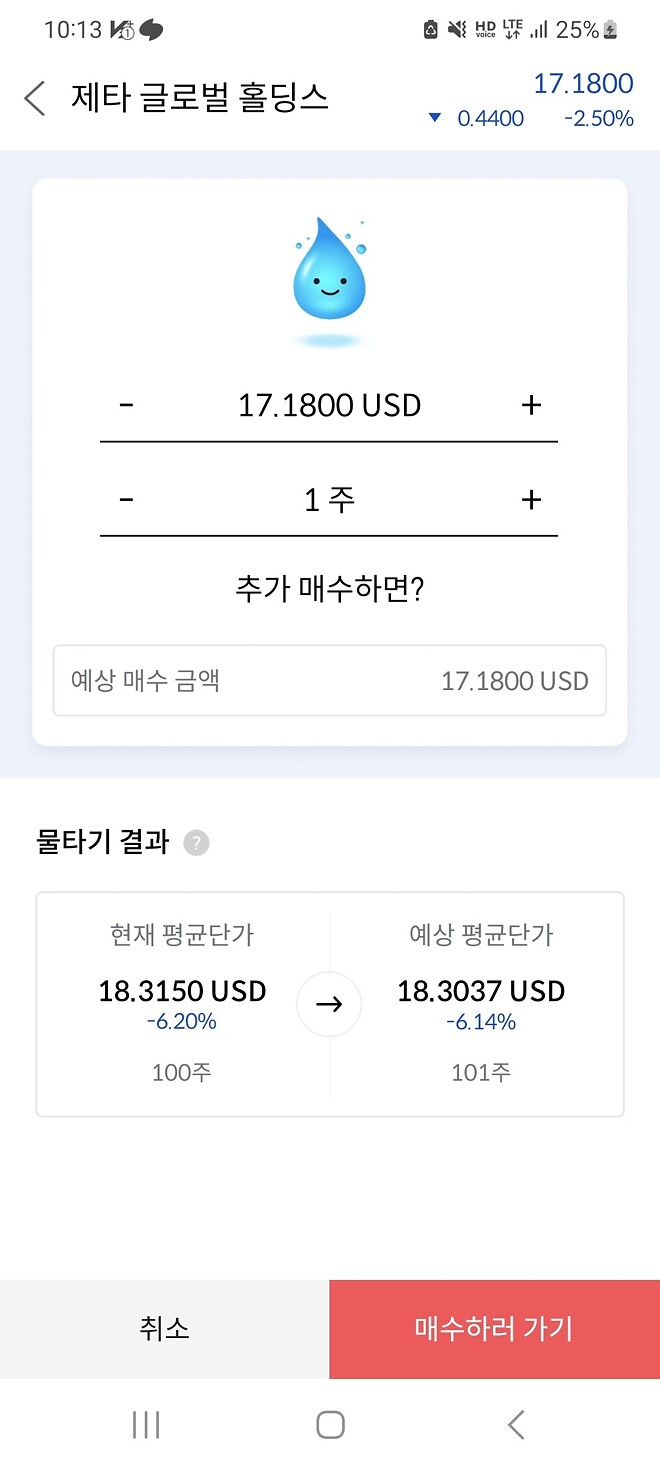Screen dimensions: 660x1467
Task: Open the help tooltip next to 물타기 결과
Action: tap(196, 842)
